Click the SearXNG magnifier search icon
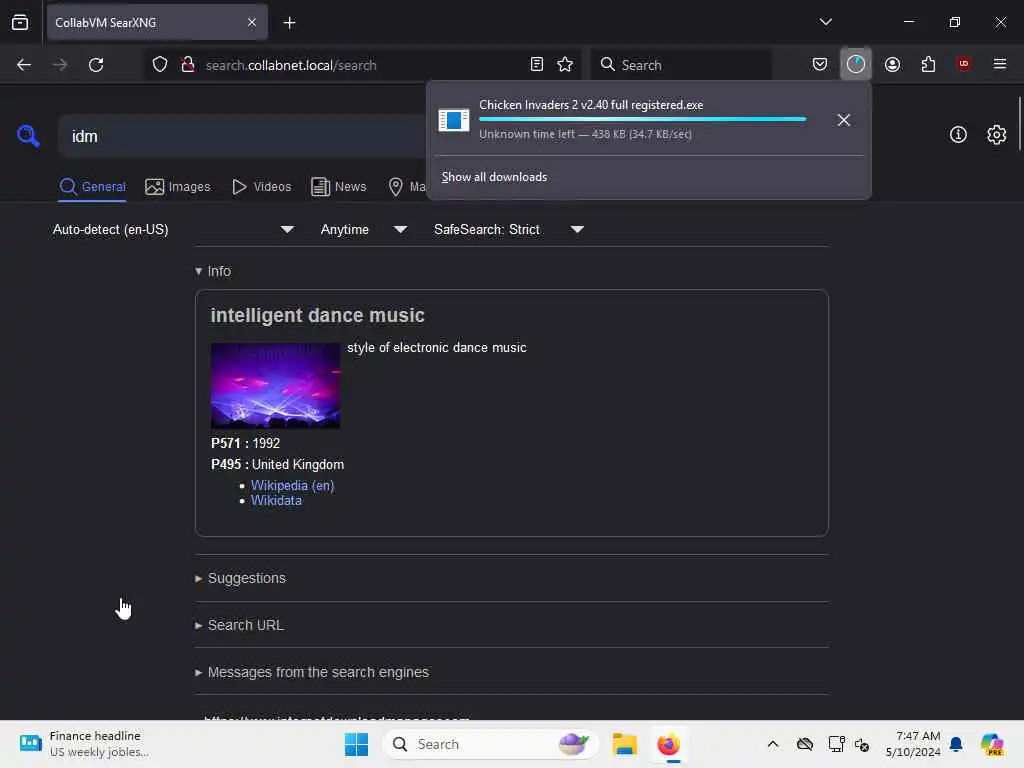Image resolution: width=1024 pixels, height=768 pixels. (28, 136)
